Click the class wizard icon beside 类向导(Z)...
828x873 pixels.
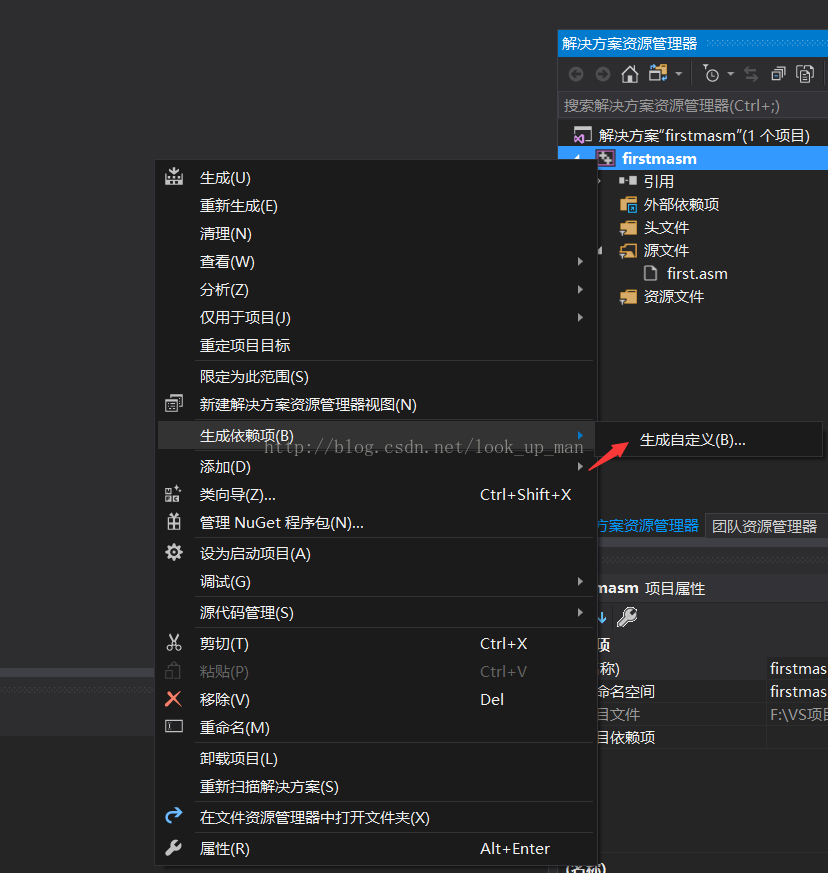173,493
